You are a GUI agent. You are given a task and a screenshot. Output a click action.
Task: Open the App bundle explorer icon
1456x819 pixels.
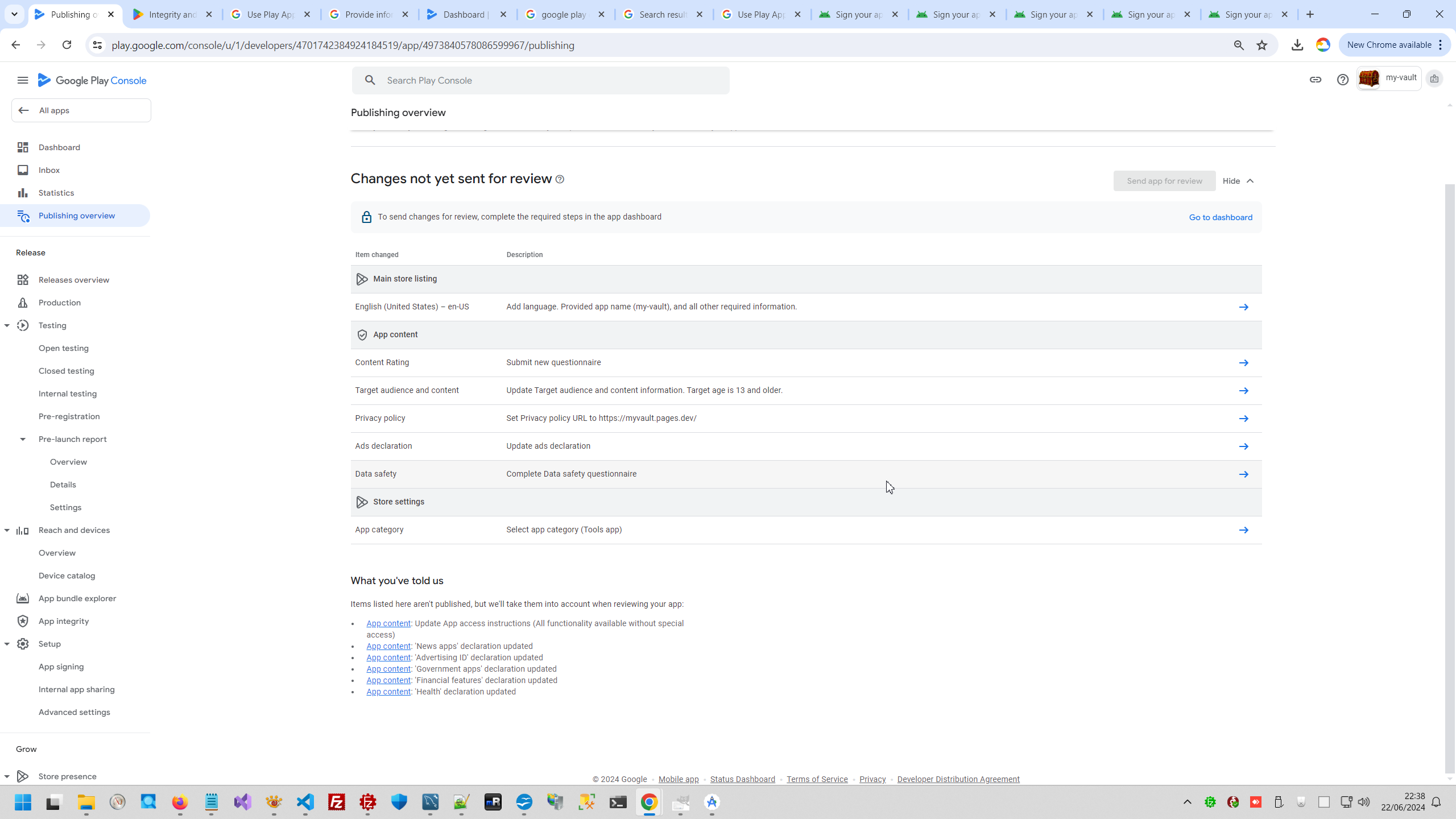tap(23, 598)
